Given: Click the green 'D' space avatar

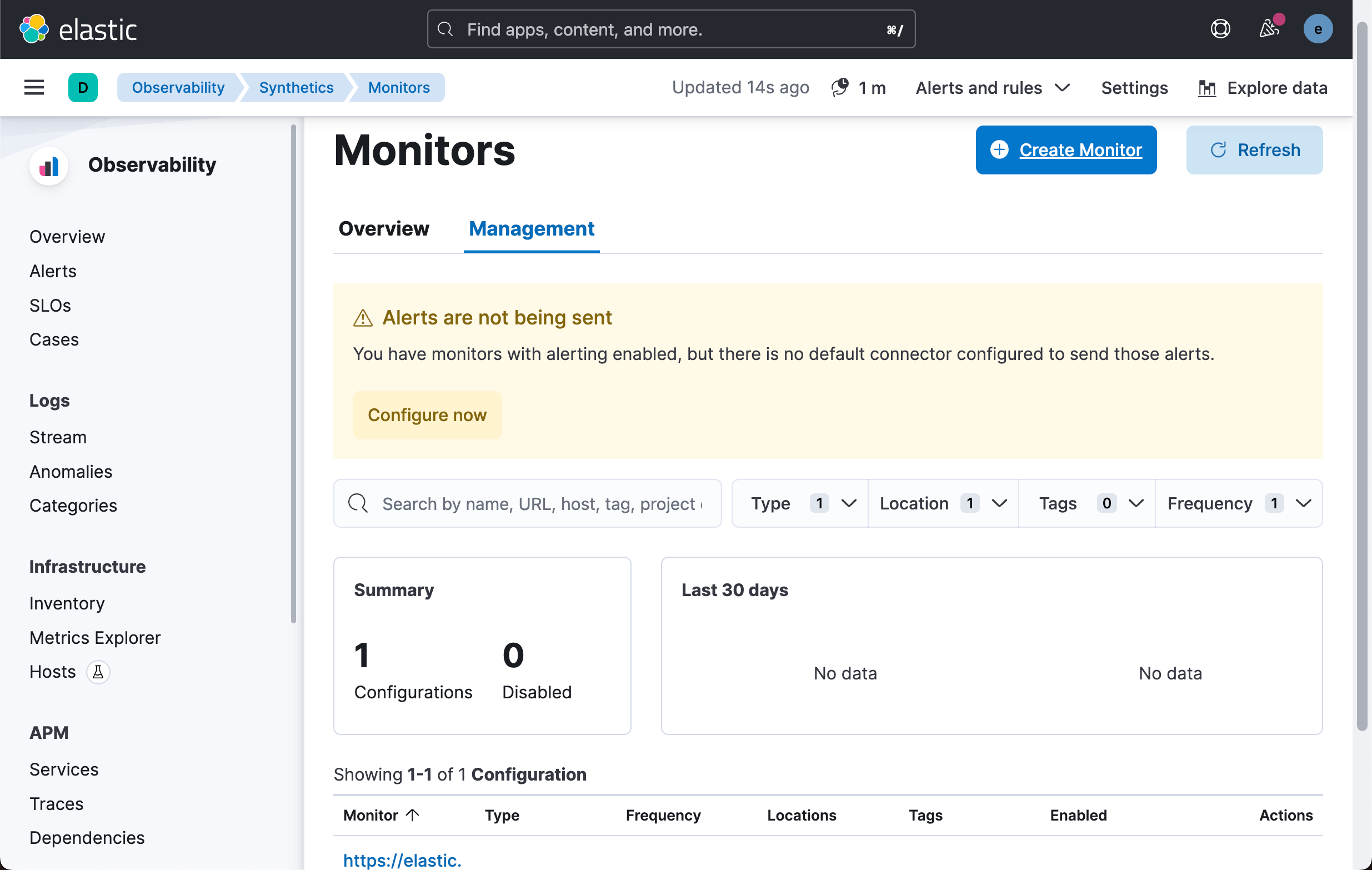Looking at the screenshot, I should coord(83,88).
